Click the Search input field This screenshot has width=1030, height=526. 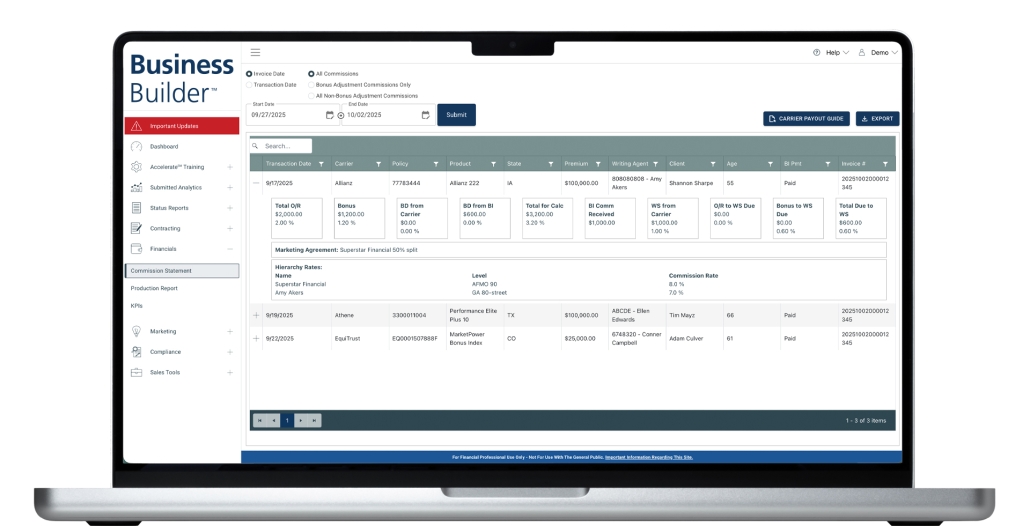click(285, 146)
